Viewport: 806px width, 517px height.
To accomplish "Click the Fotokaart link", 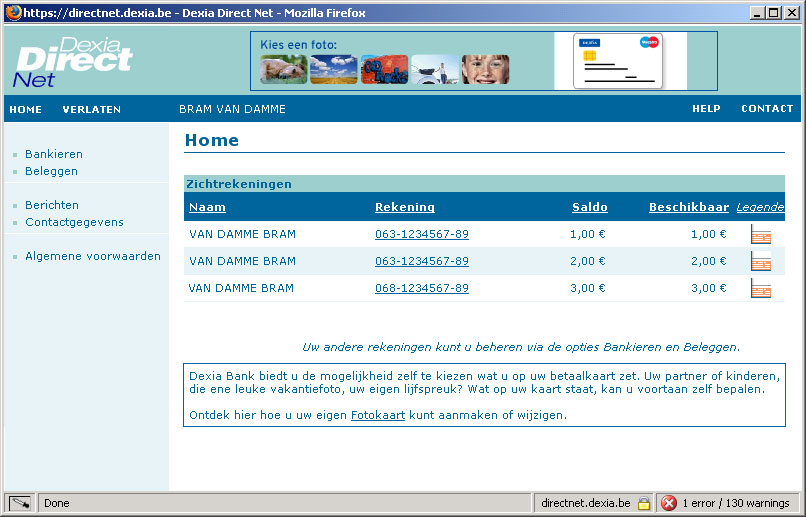I will click(x=377, y=415).
